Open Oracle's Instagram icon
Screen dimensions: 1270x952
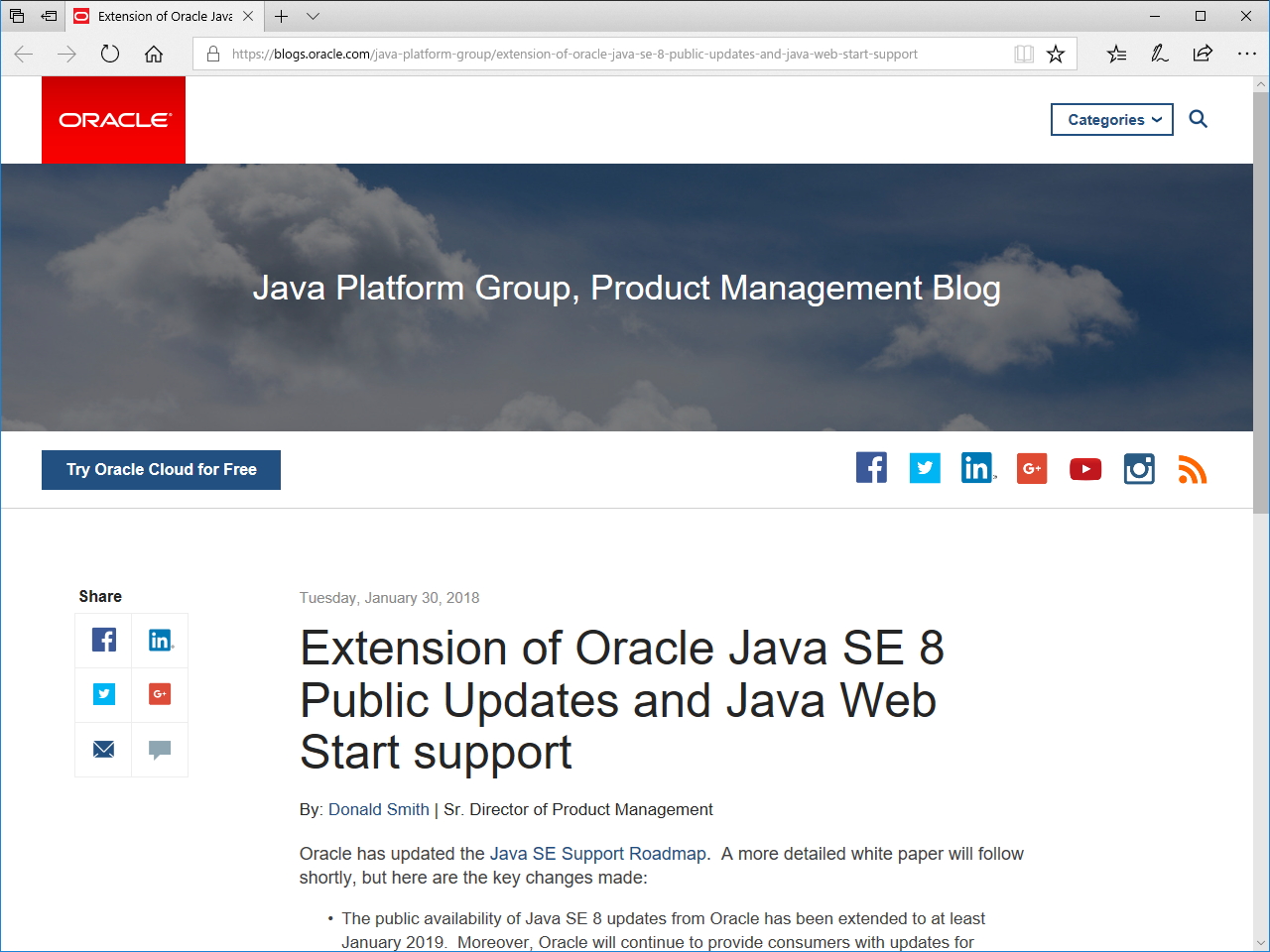[x=1139, y=468]
